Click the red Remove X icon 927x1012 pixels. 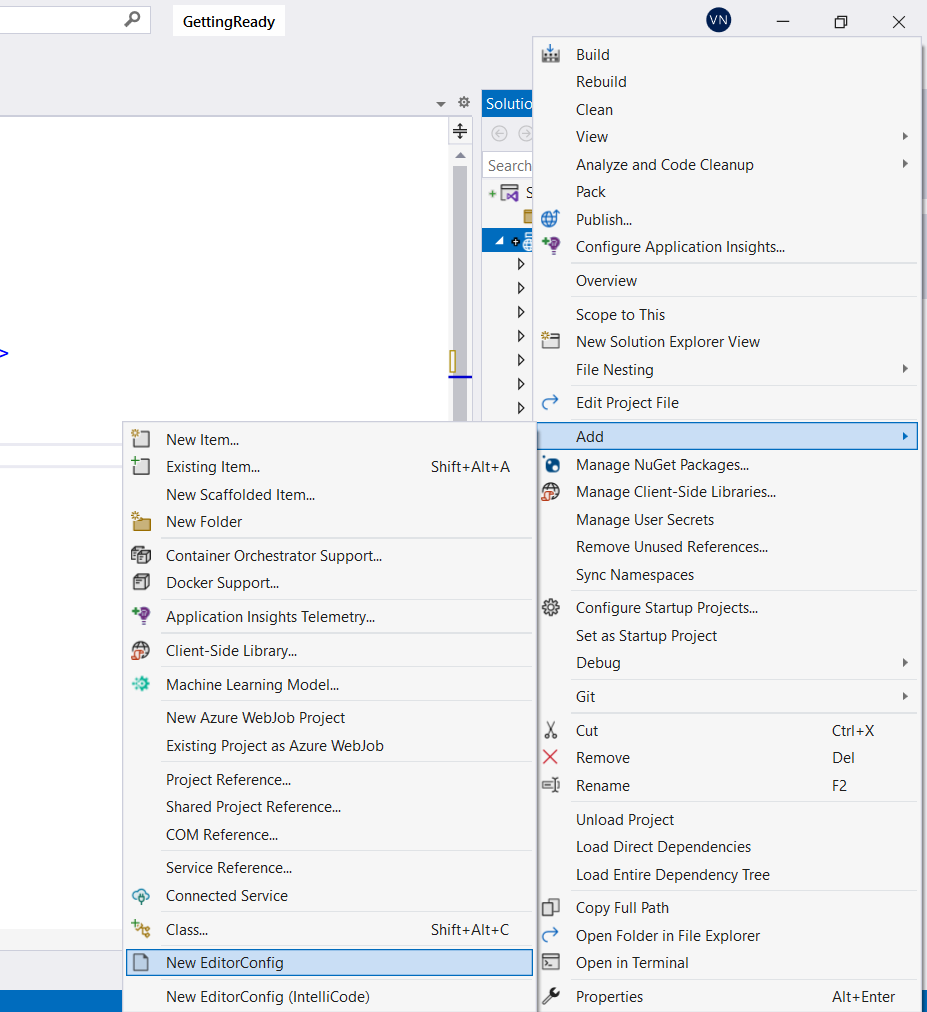[551, 757]
